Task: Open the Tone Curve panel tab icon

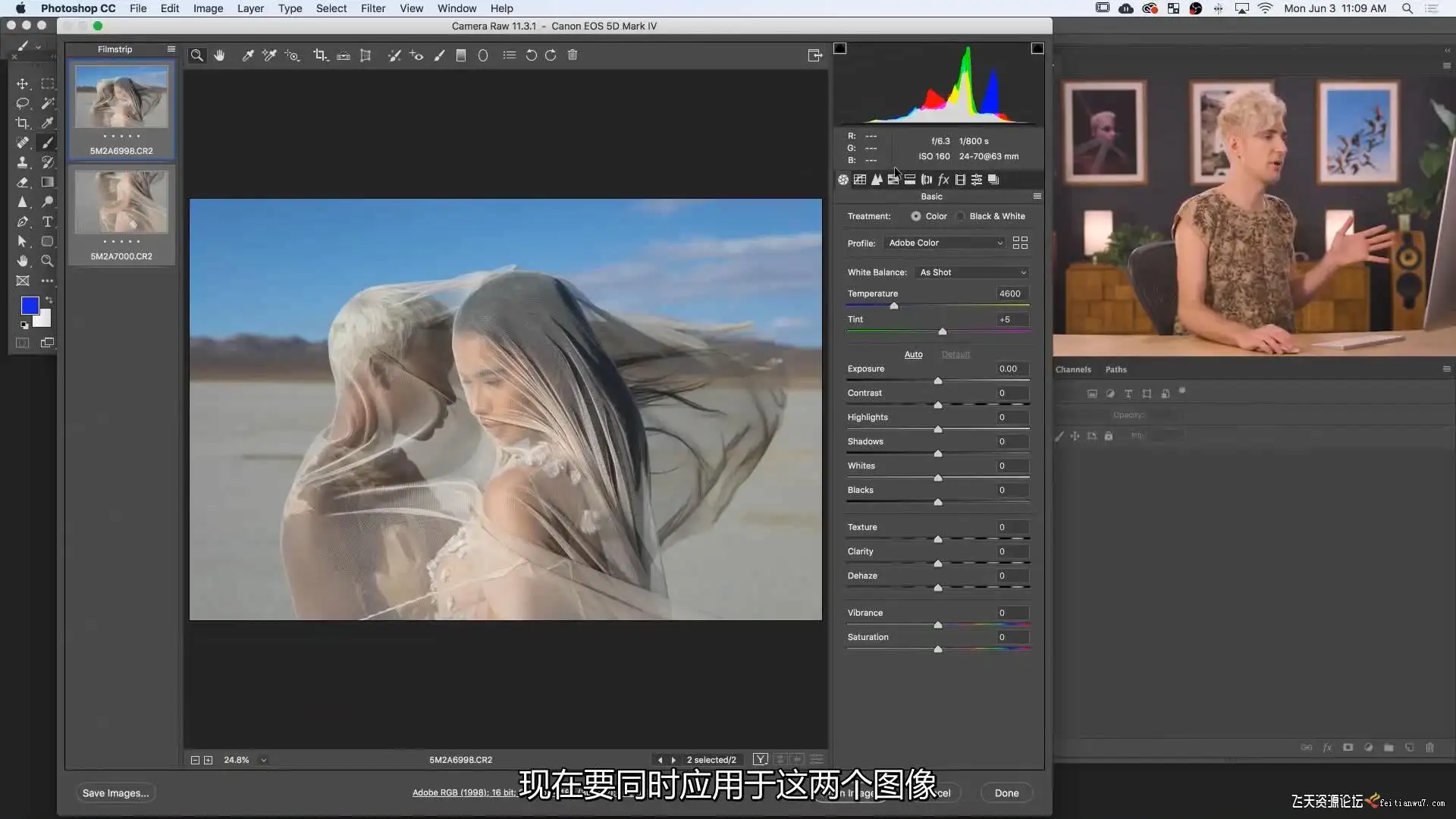Action: (859, 180)
